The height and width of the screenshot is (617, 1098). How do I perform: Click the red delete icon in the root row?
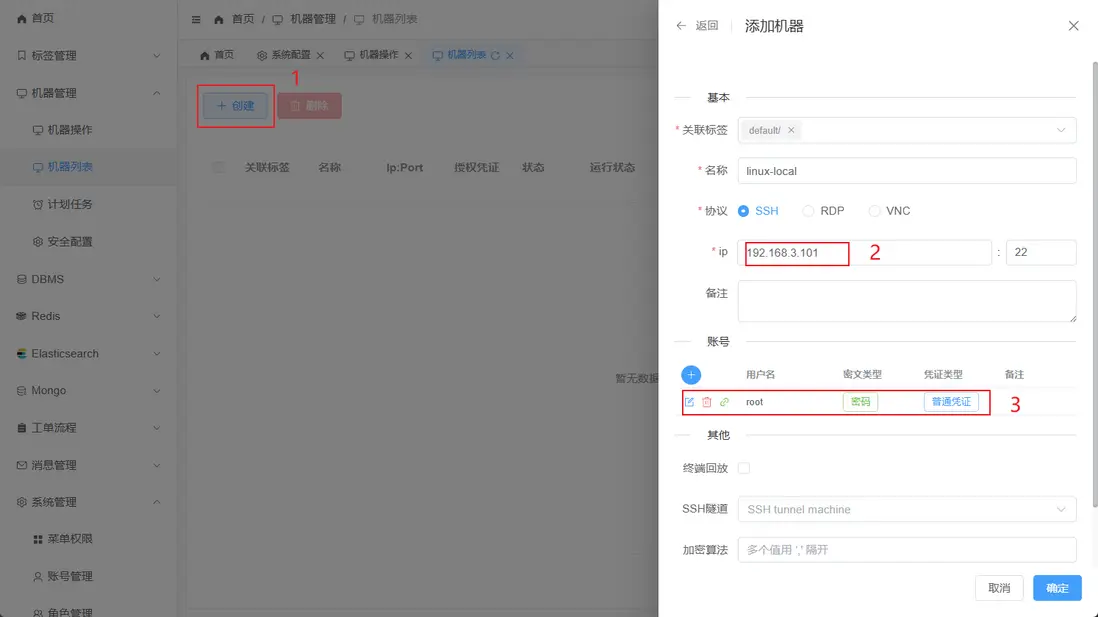[x=707, y=402]
